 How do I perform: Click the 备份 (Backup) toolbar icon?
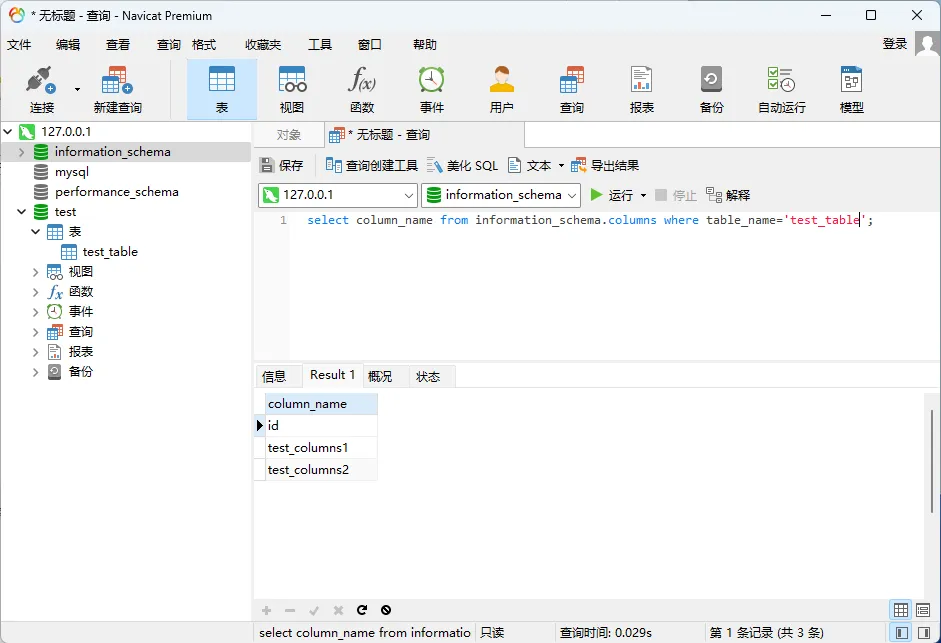pyautogui.click(x=711, y=89)
